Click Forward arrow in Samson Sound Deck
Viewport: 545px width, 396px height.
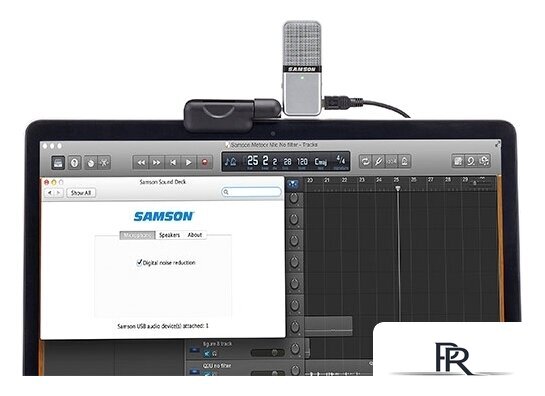pos(59,193)
